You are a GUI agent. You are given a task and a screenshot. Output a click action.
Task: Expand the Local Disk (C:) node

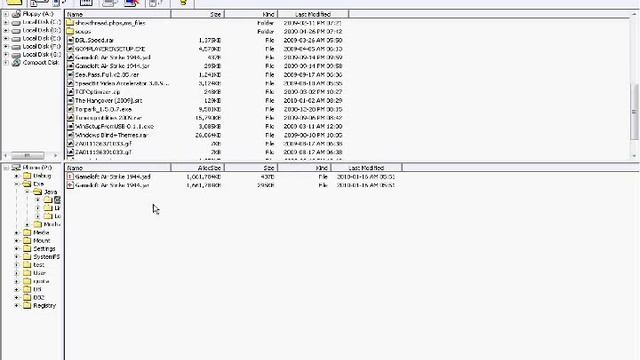pyautogui.click(x=6, y=22)
